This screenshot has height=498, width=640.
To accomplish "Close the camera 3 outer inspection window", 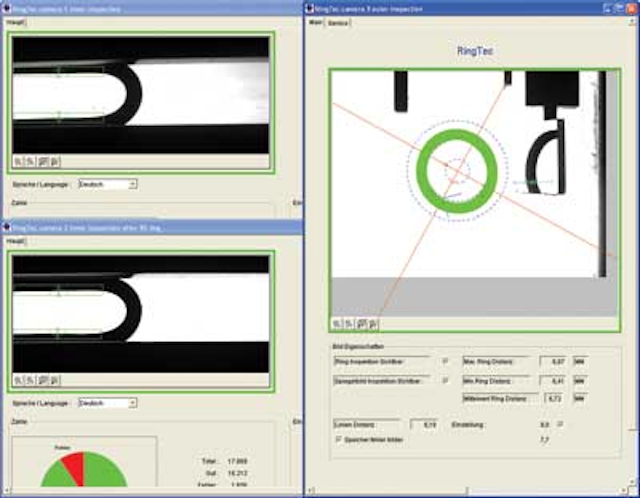I will tap(631, 8).
